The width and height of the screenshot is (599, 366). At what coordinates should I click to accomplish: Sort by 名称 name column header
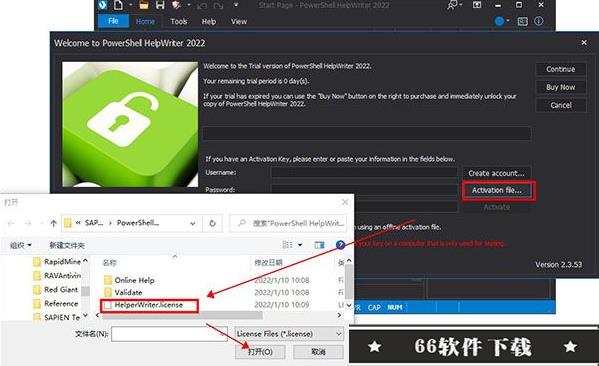pos(109,262)
